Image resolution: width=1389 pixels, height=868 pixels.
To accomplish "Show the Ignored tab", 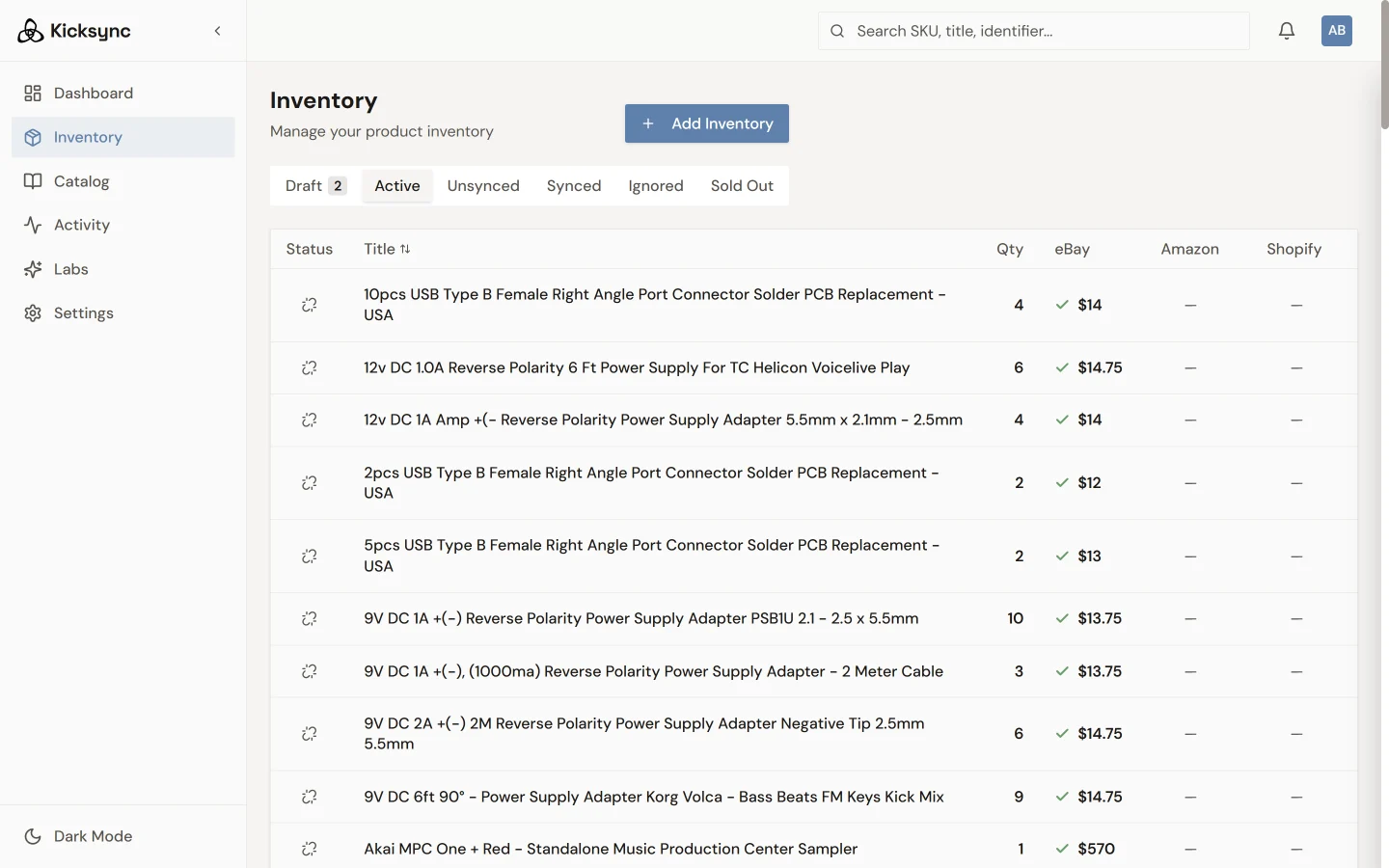I will [656, 186].
